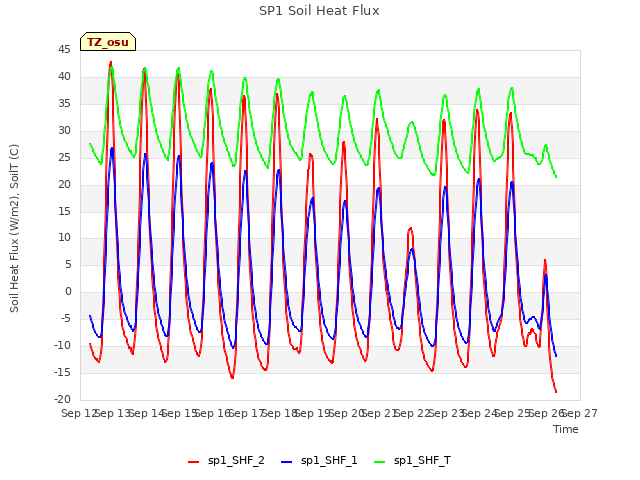The height and width of the screenshot is (480, 640).
Task: Click the y-axis label Soil Heat Flux (W/m2), SoilT (C)
Action: coord(14,228)
